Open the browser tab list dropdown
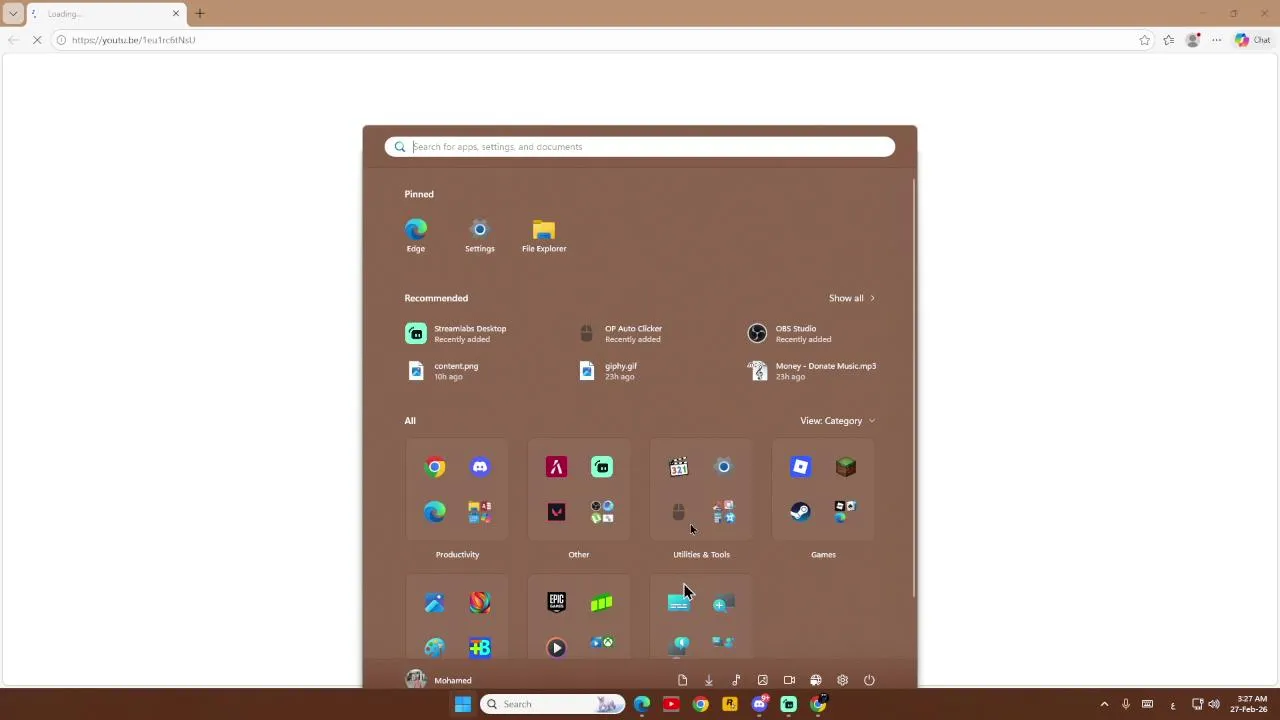 (x=13, y=14)
